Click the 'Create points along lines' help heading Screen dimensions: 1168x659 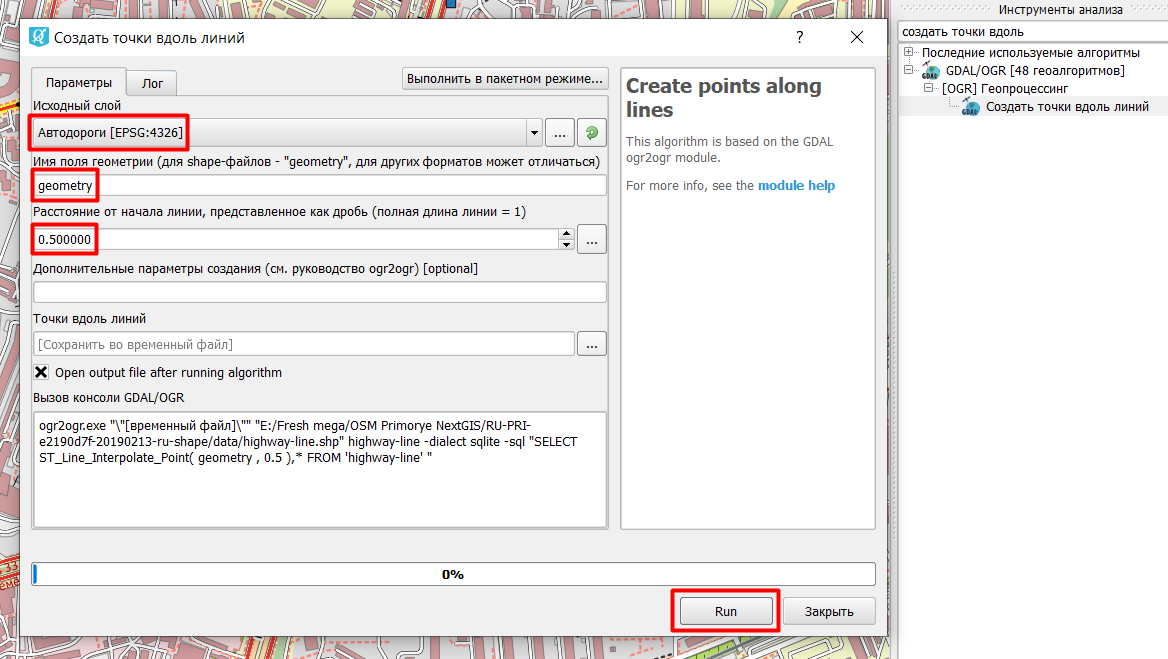point(723,98)
